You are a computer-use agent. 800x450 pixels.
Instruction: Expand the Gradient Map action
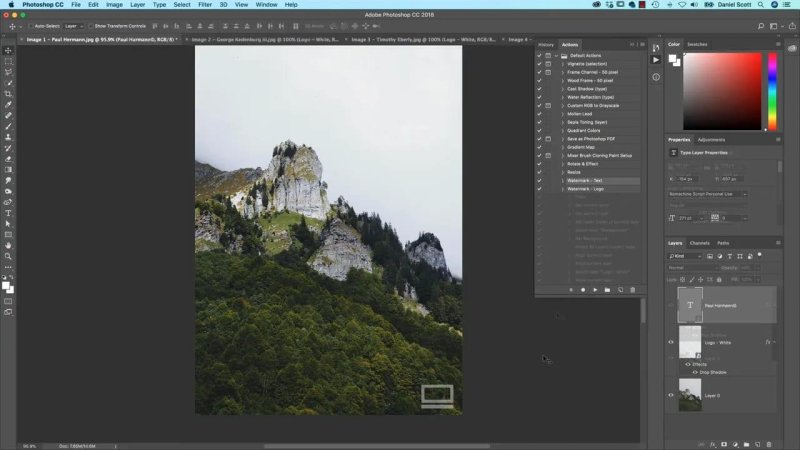563,147
